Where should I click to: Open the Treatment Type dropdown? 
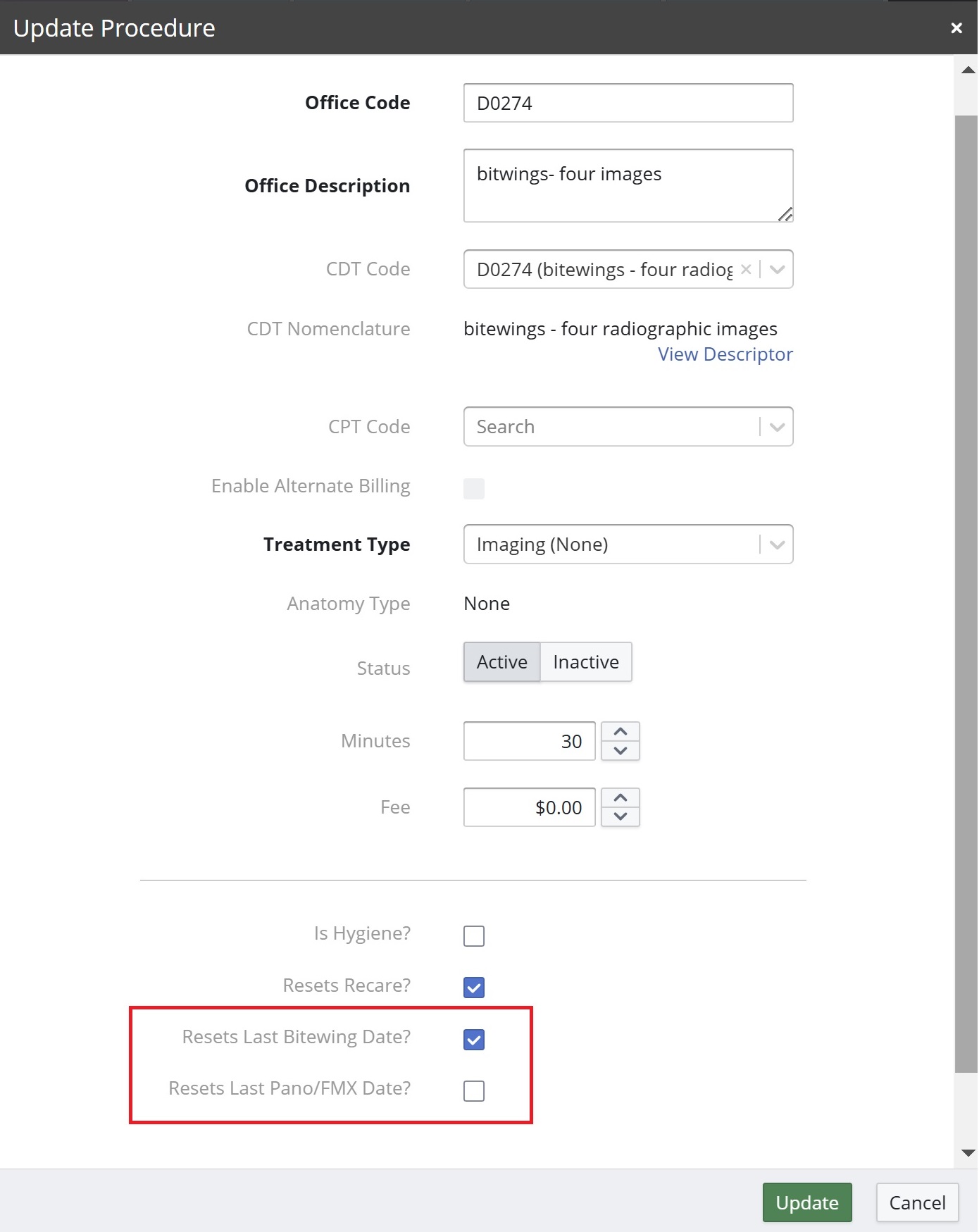[628, 545]
